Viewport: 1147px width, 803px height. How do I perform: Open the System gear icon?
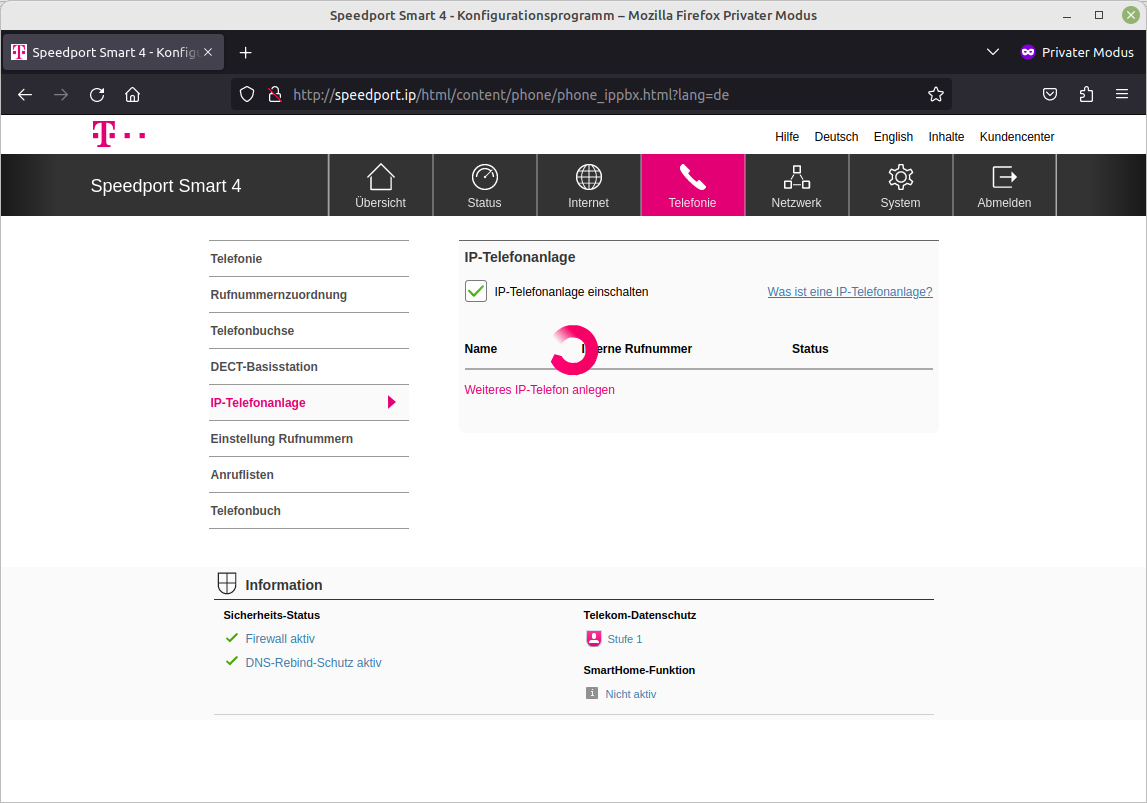[900, 177]
